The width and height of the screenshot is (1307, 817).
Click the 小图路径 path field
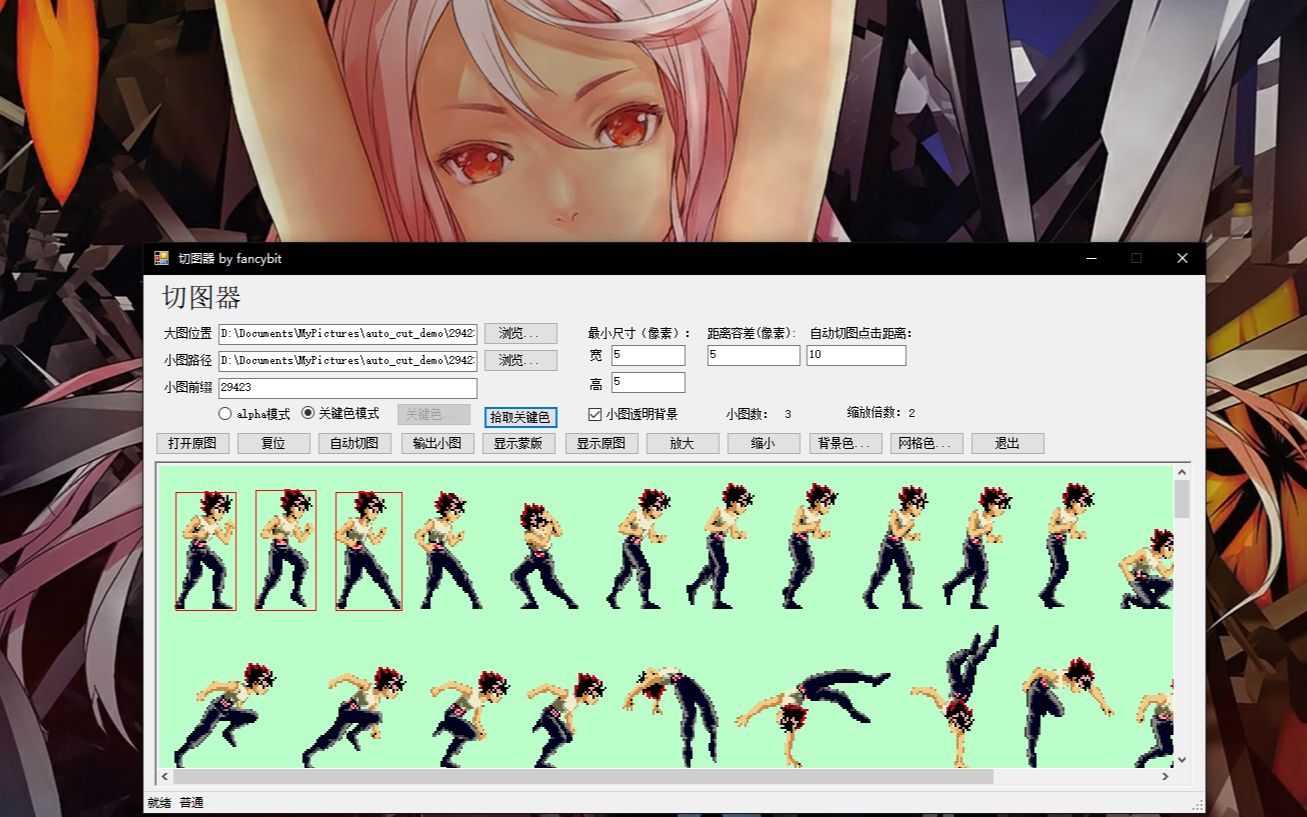pos(348,360)
